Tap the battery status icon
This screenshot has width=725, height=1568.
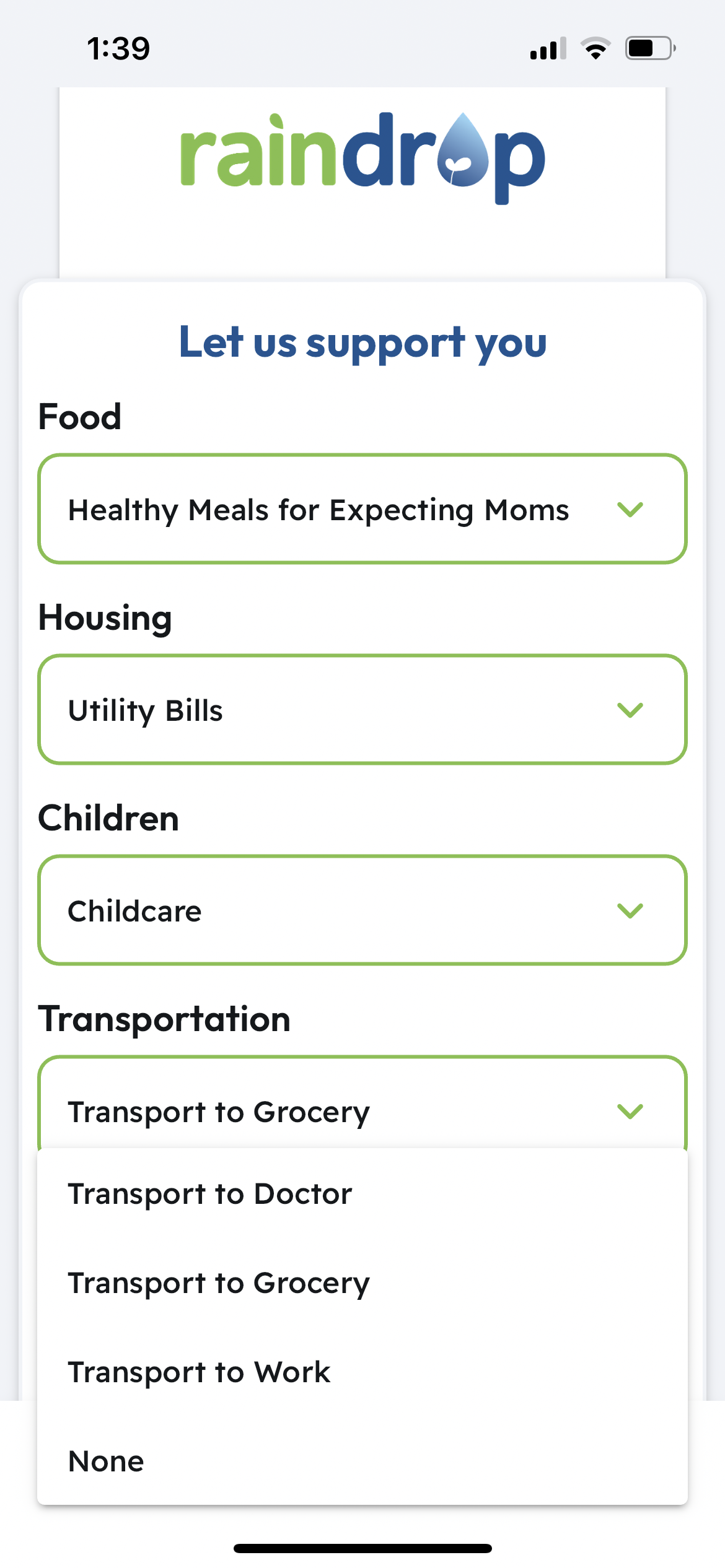650,48
